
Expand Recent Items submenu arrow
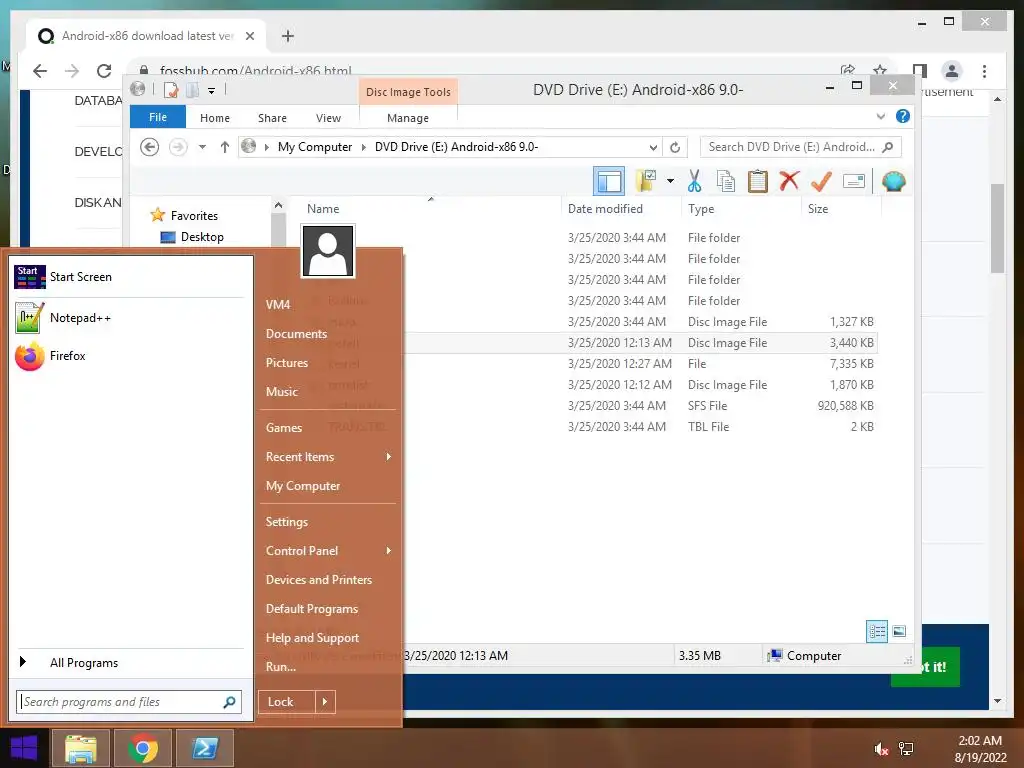[x=389, y=456]
